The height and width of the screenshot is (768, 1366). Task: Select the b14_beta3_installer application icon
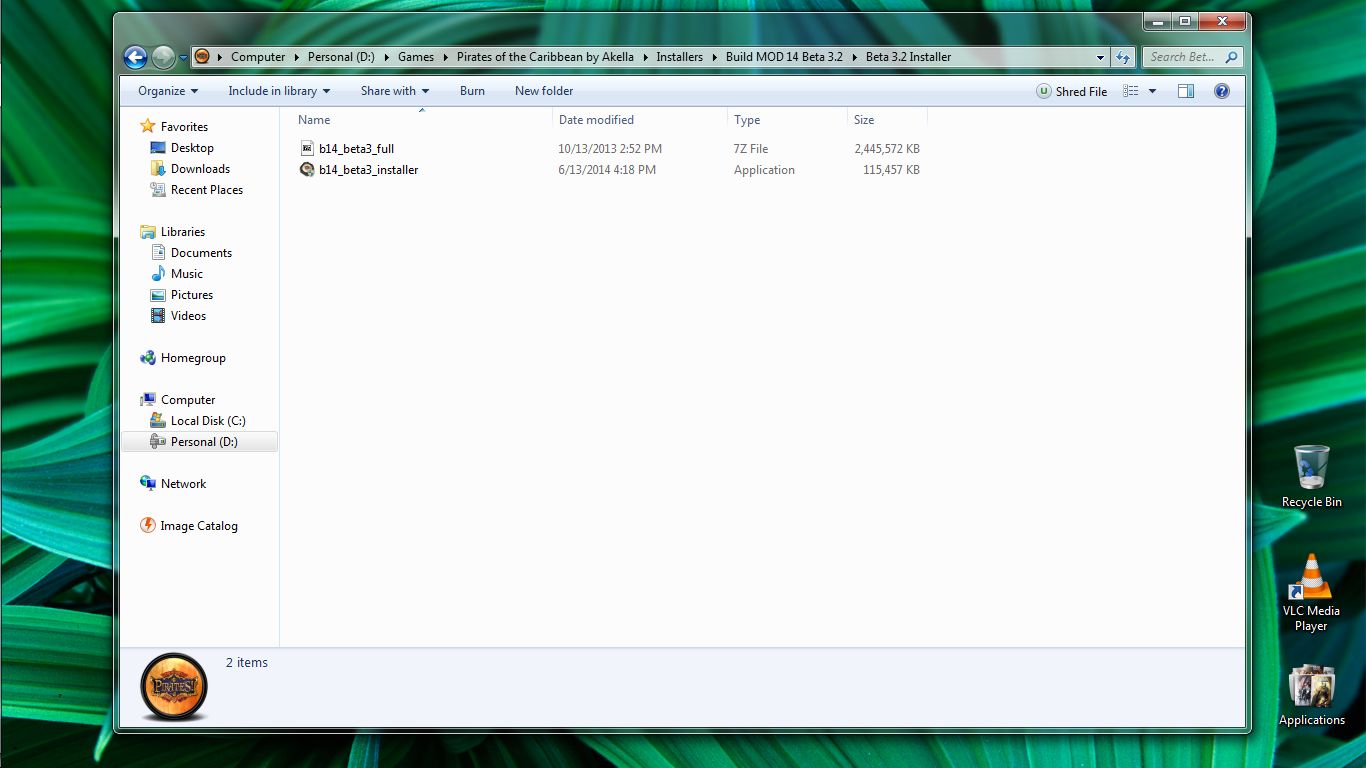[x=308, y=169]
